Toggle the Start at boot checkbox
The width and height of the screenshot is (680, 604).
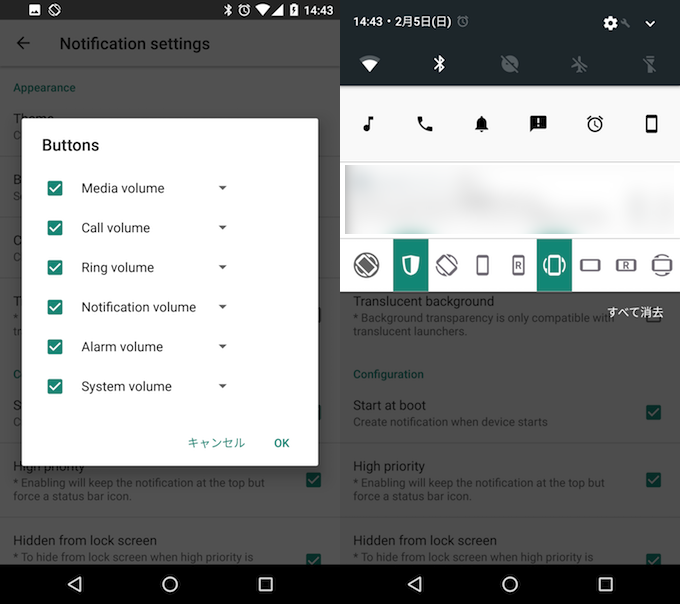click(x=653, y=412)
